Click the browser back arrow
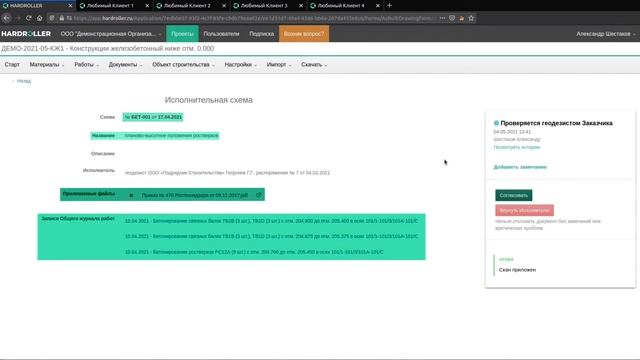This screenshot has height=360, width=640. [7, 18]
